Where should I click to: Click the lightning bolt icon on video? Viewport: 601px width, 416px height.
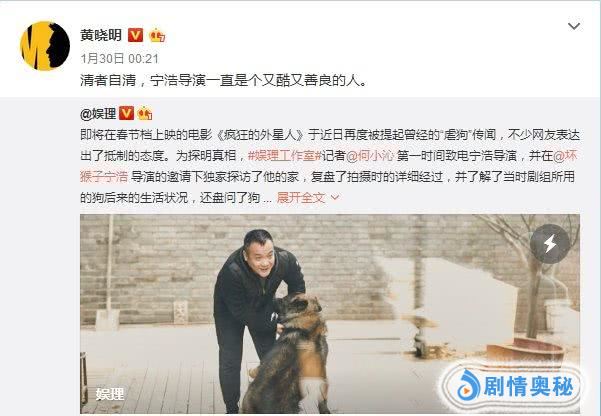pos(550,243)
